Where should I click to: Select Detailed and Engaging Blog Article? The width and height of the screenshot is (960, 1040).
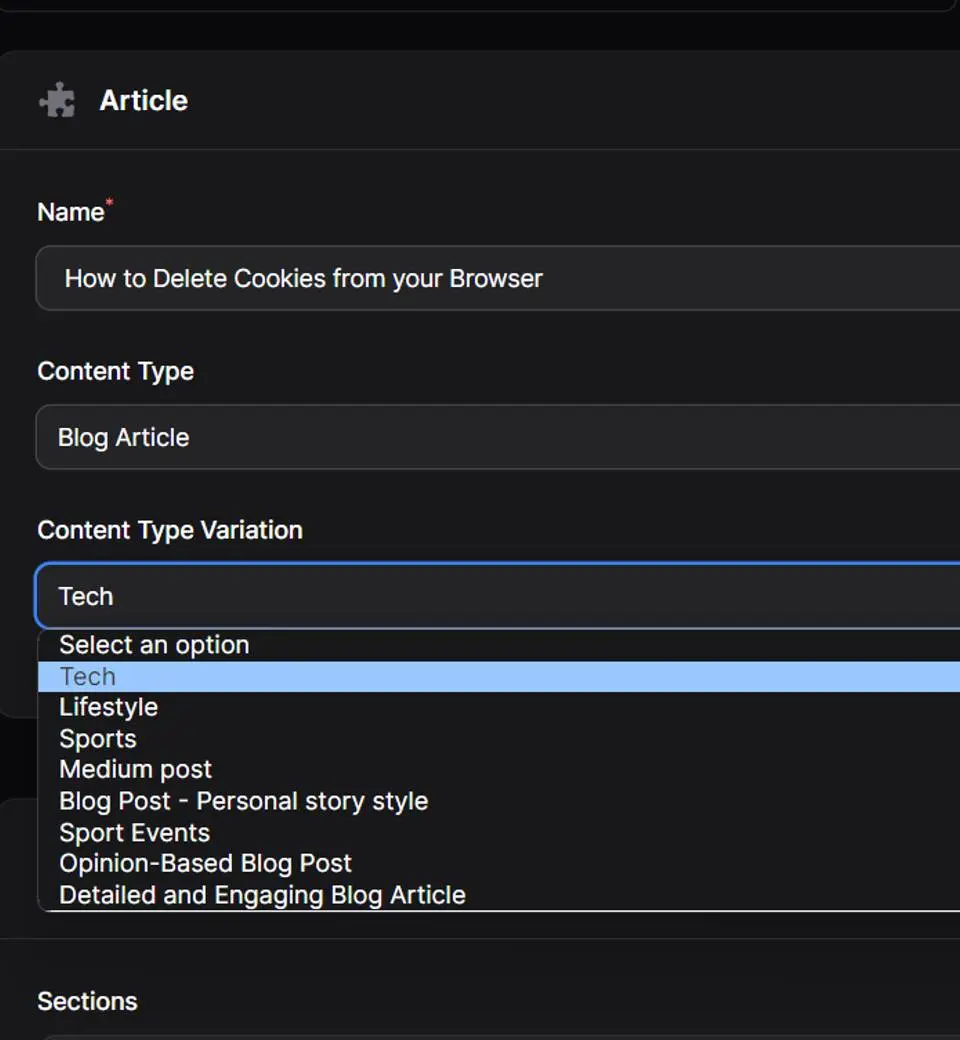coord(262,895)
